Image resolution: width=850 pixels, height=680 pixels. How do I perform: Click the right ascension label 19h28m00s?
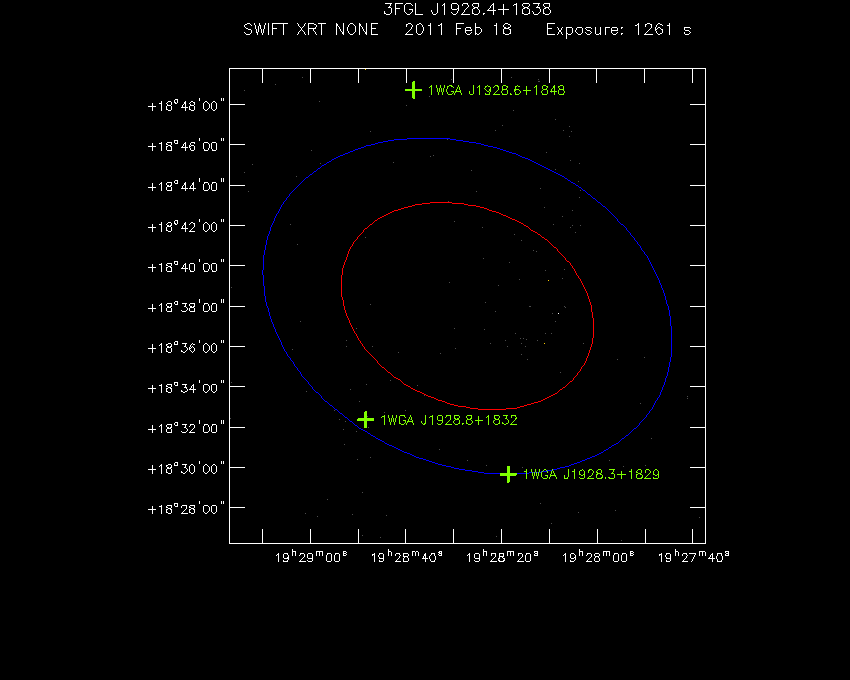click(x=598, y=557)
